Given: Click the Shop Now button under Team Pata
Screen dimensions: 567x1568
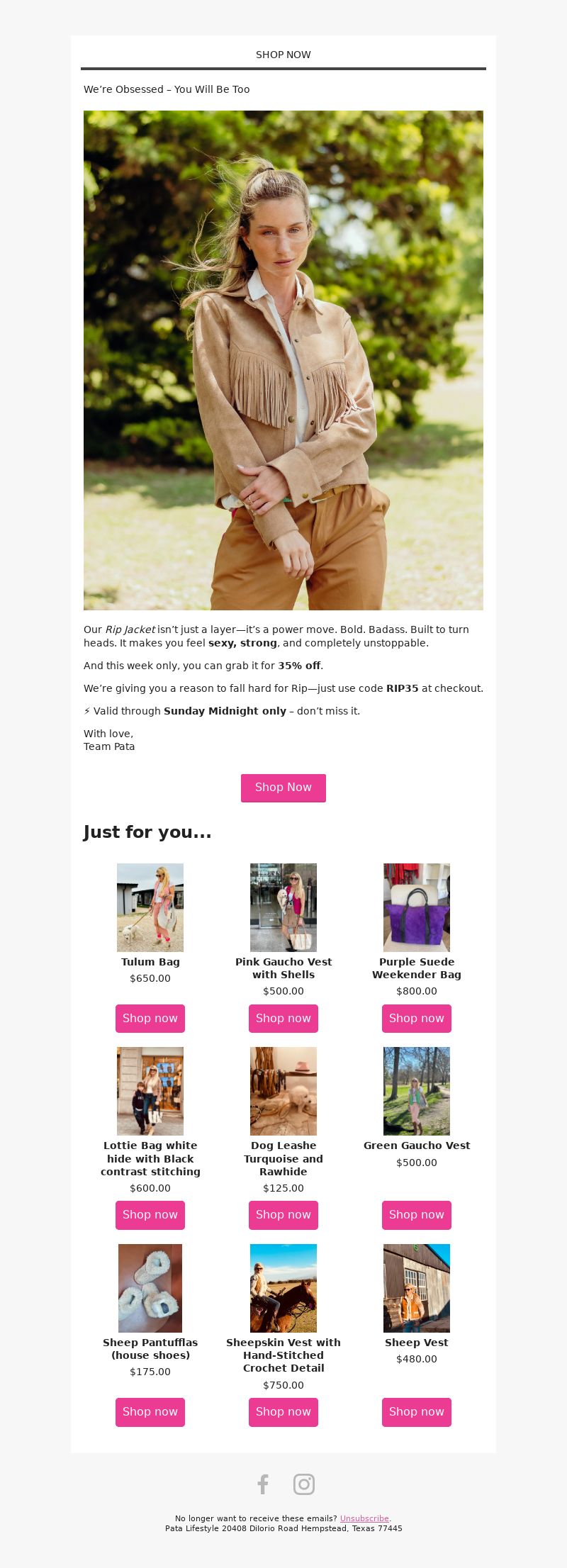Looking at the screenshot, I should coord(283,788).
